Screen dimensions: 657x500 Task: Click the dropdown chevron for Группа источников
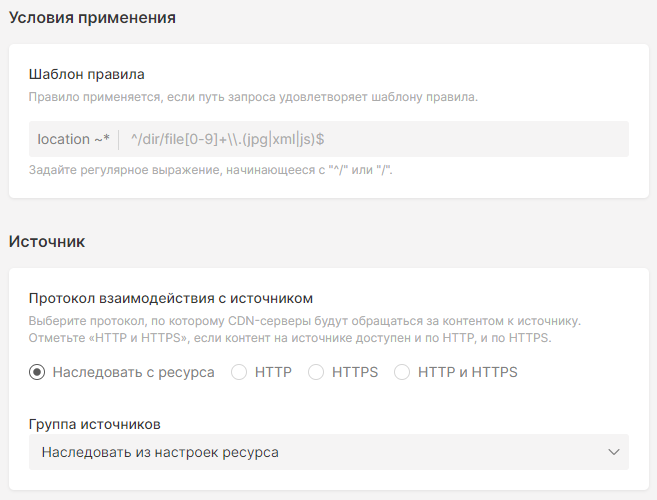click(613, 452)
